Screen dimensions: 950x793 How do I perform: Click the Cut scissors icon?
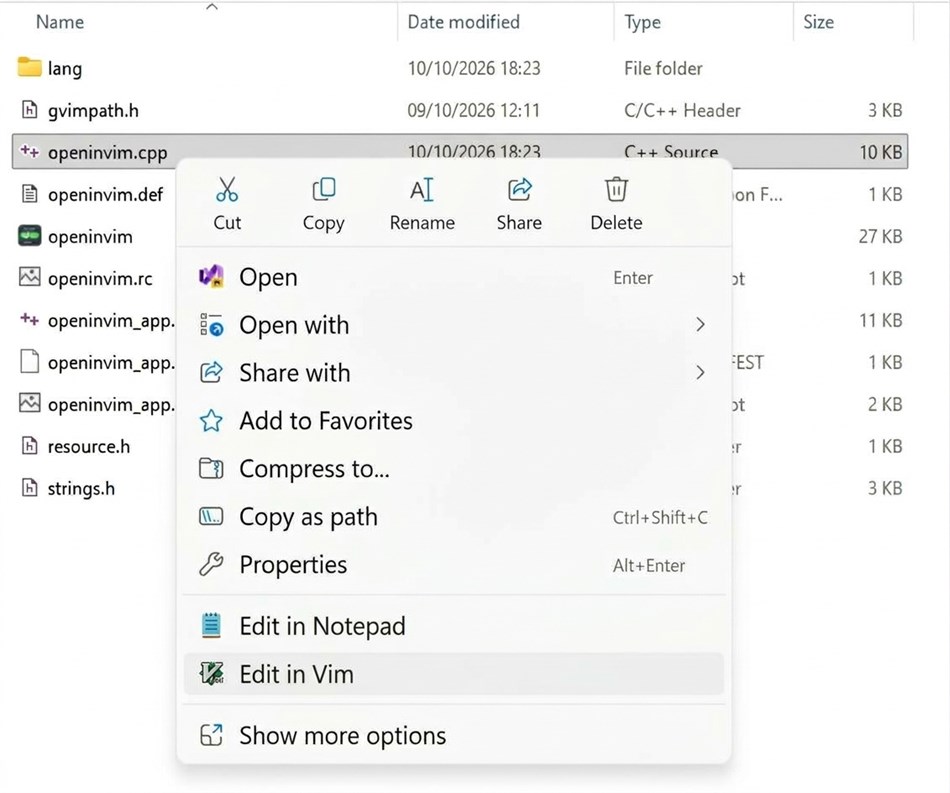(x=227, y=190)
